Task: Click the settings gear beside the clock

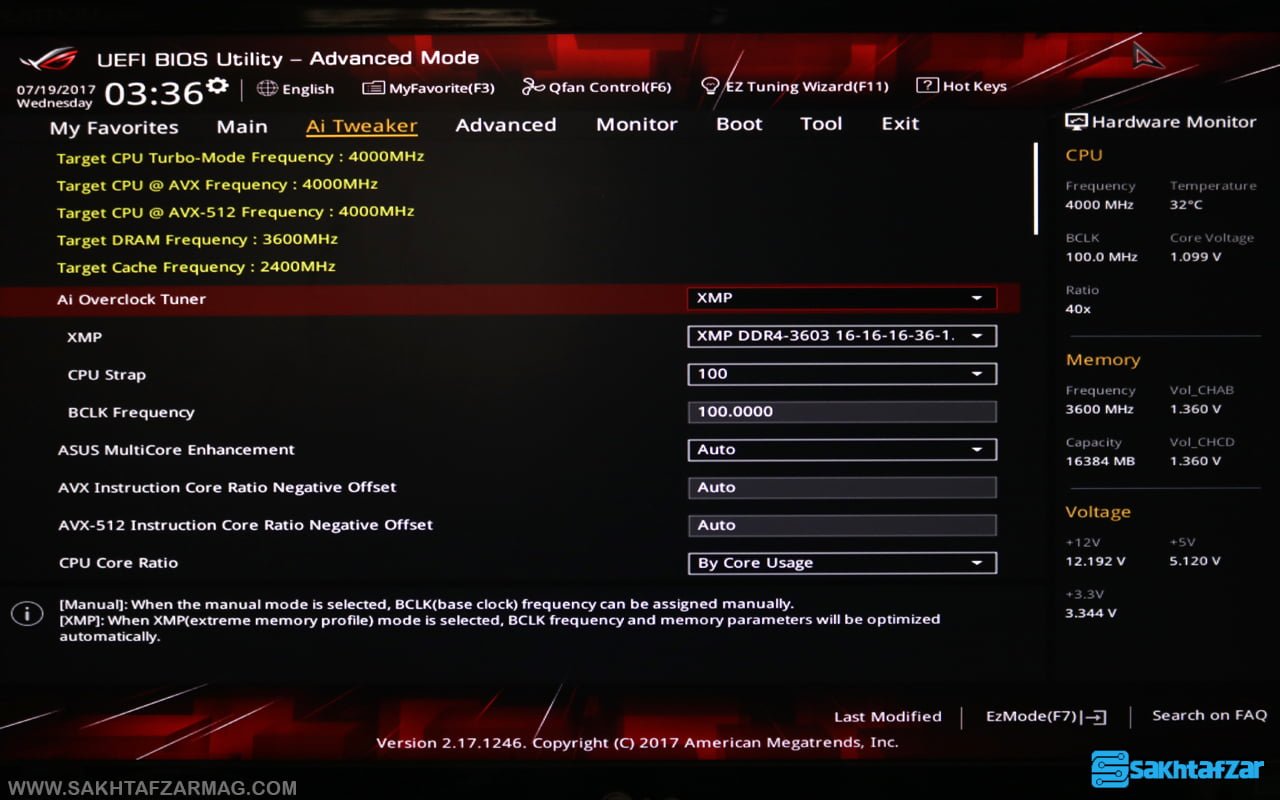Action: click(217, 87)
